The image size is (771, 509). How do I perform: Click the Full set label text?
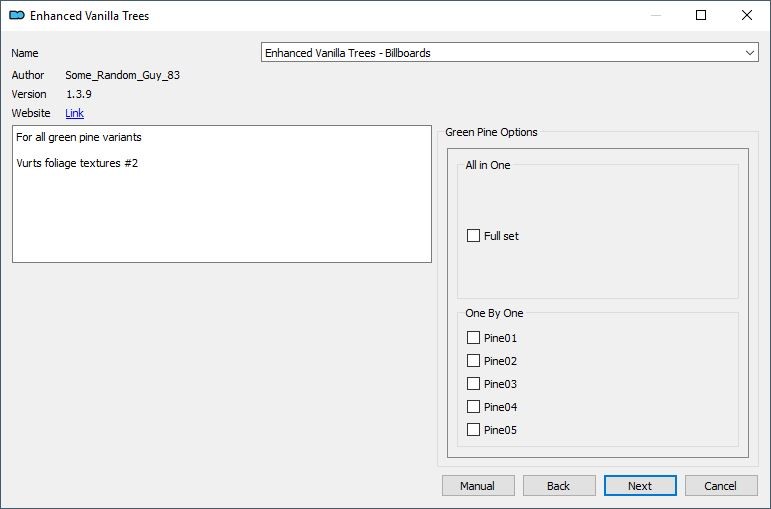(501, 236)
